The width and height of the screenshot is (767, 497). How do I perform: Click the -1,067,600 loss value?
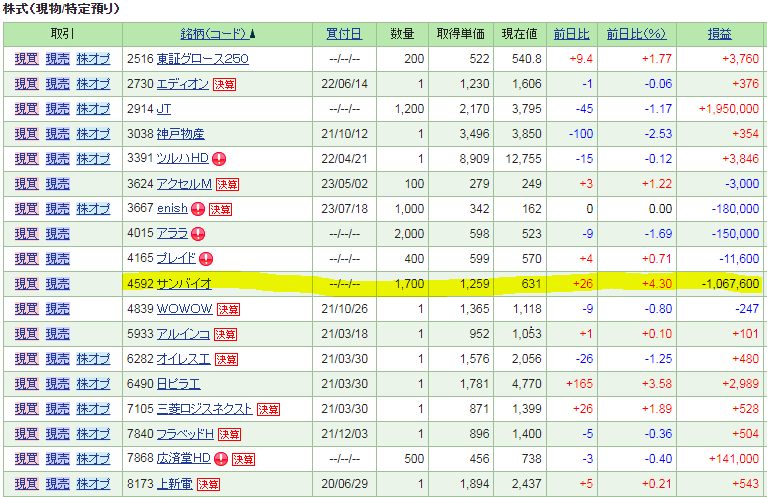point(730,284)
